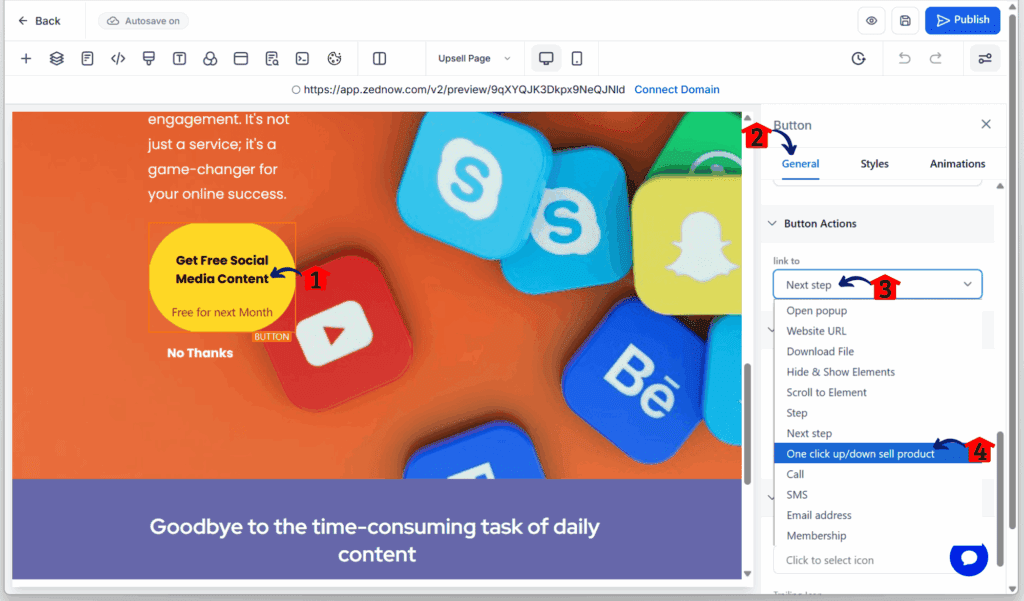
Task: Select the Get Free Social Media Content button
Action: point(222,278)
